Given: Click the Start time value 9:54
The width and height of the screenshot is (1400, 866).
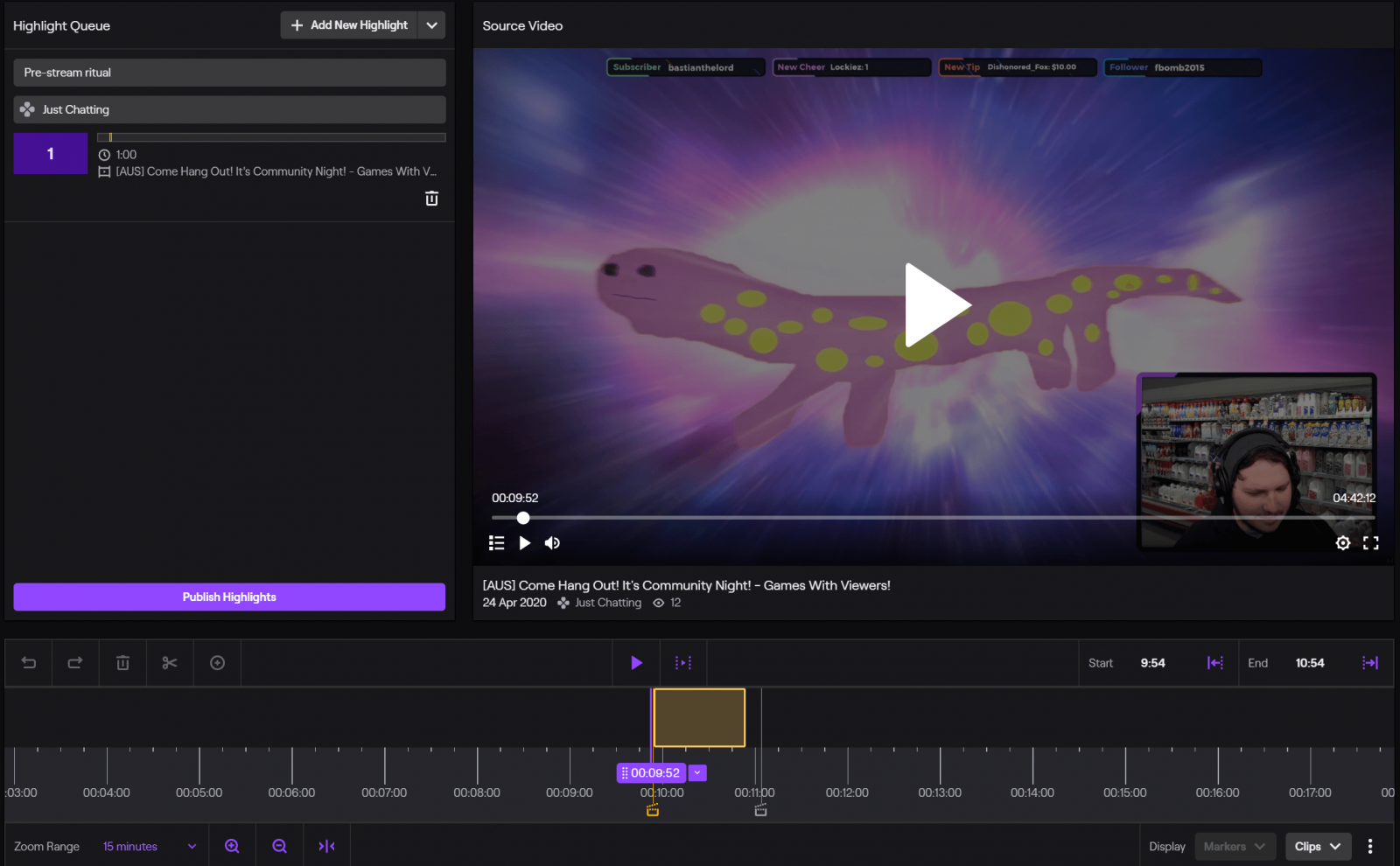Looking at the screenshot, I should [x=1152, y=663].
